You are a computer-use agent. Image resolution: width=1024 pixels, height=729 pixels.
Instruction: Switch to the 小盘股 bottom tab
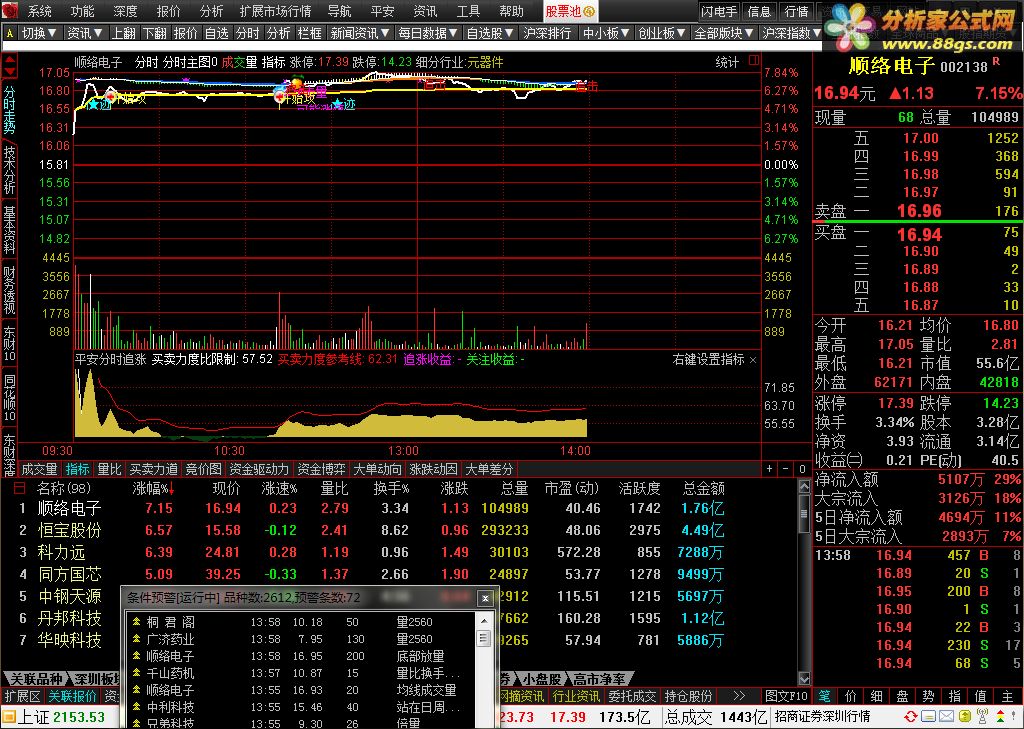pyautogui.click(x=541, y=680)
